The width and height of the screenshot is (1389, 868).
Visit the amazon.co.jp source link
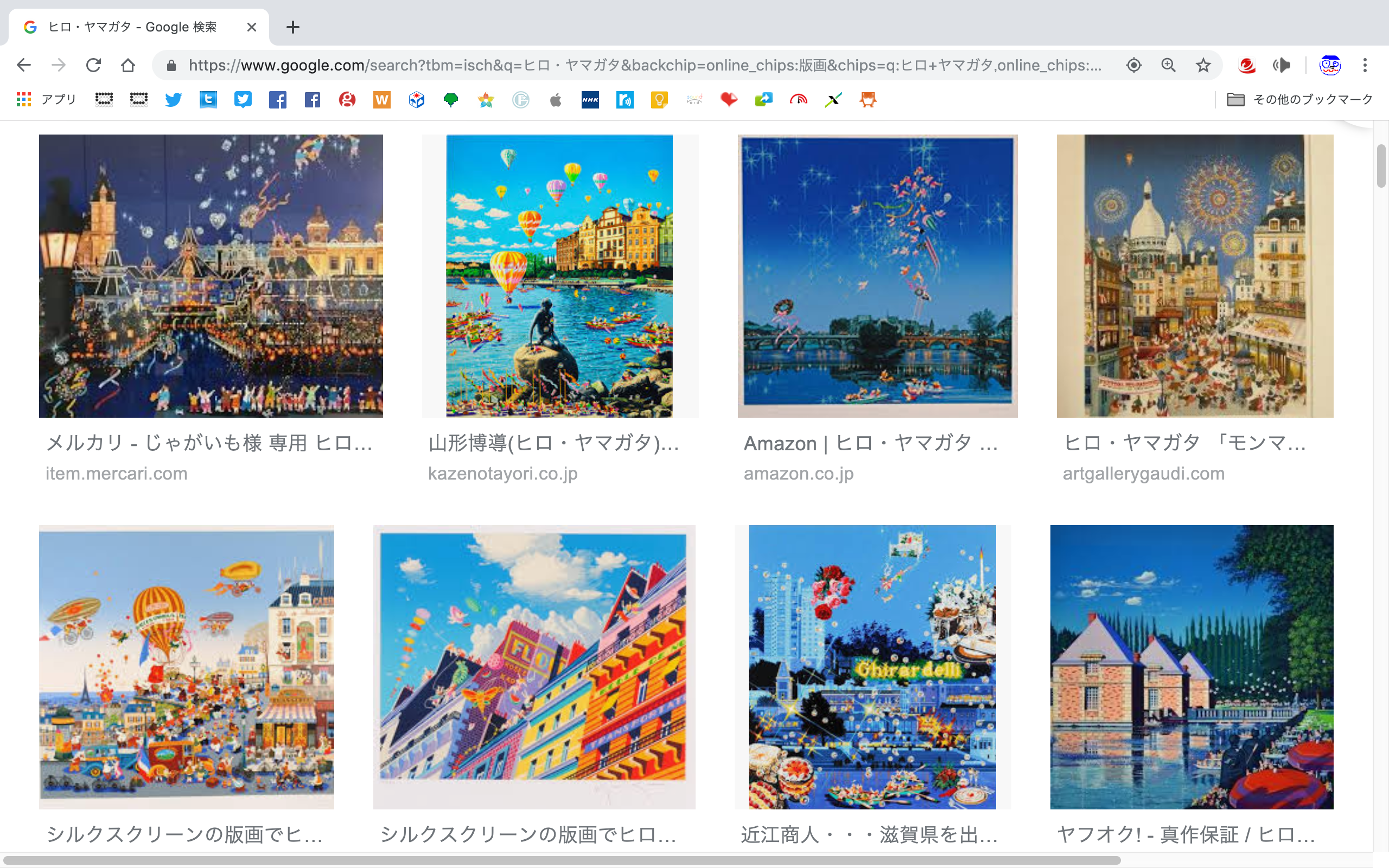pyautogui.click(x=799, y=474)
